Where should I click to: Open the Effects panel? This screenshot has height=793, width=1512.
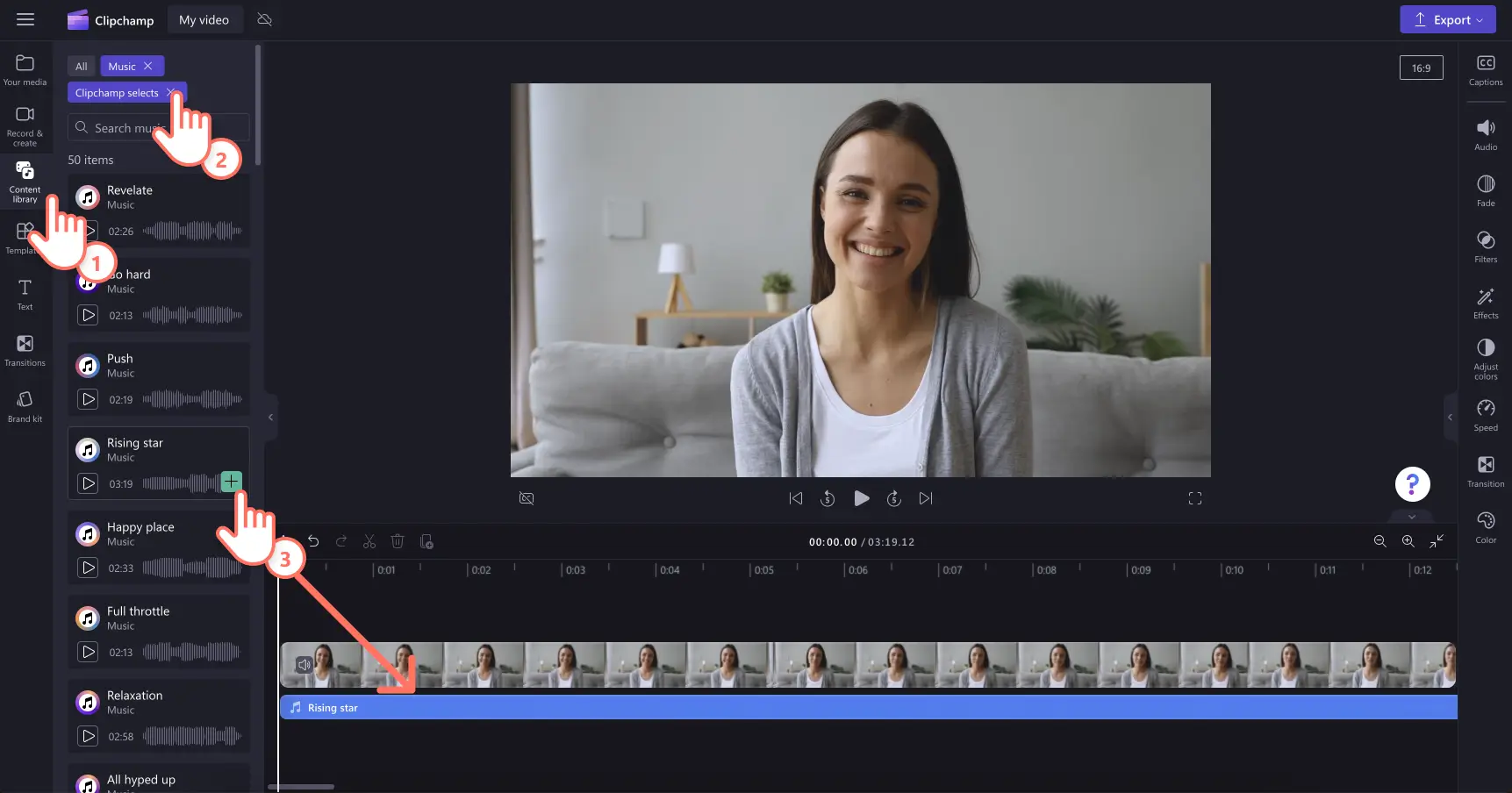[x=1486, y=303]
